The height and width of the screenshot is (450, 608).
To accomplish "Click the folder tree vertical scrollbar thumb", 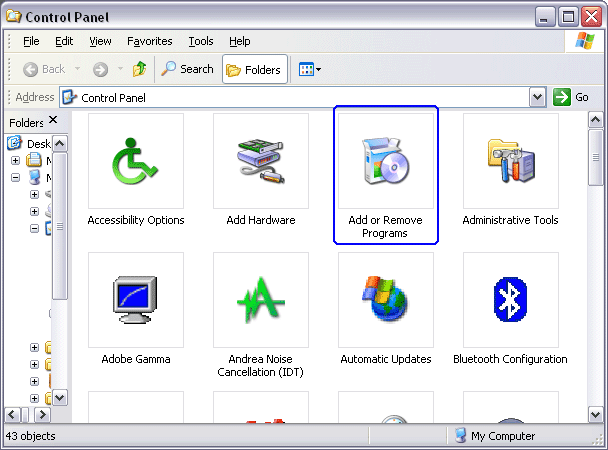I will 60,226.
